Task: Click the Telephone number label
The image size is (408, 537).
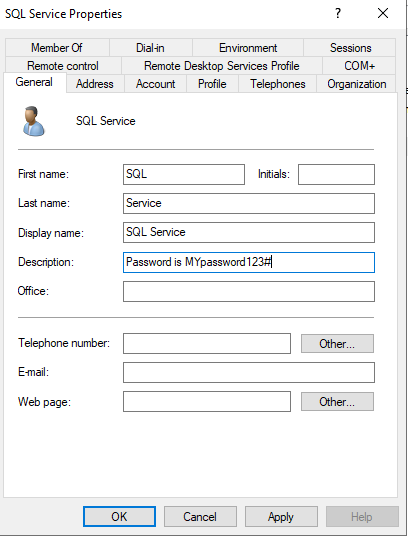Action: (64, 343)
